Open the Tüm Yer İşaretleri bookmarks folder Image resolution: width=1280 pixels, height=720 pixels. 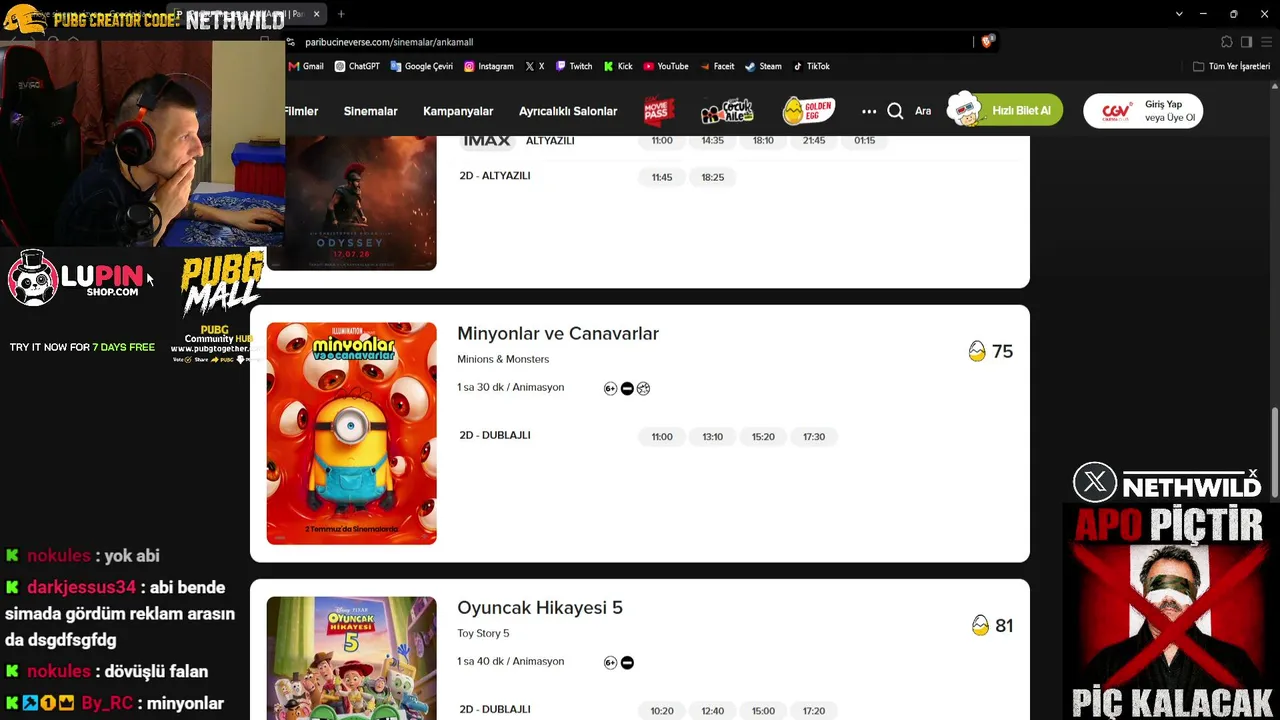pos(1231,66)
